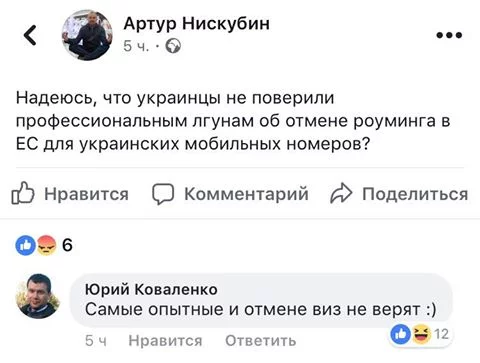
Task: Open Артур Нискубин's profile photo
Action: [x=87, y=35]
